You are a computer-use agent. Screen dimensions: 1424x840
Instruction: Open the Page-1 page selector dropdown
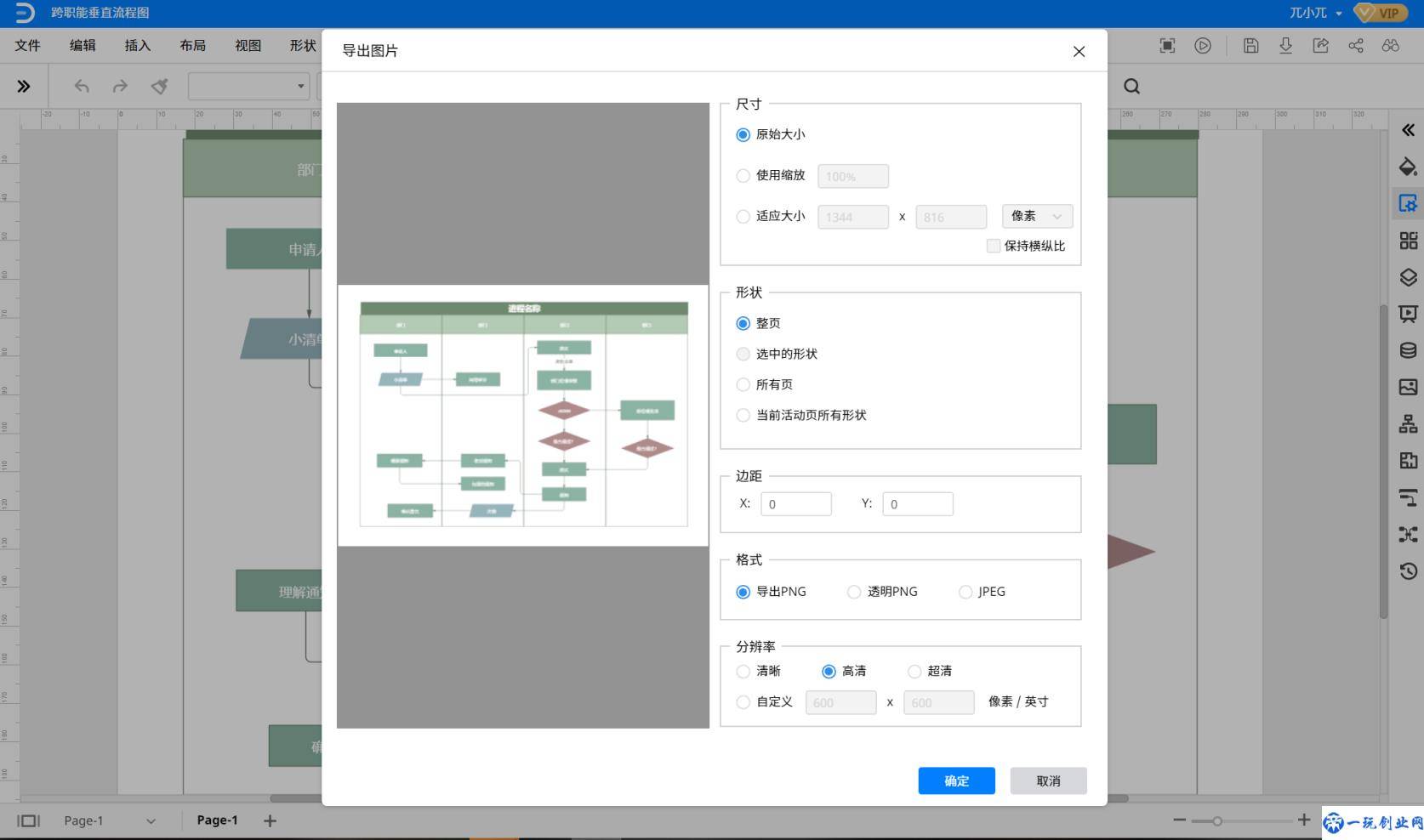pos(110,820)
